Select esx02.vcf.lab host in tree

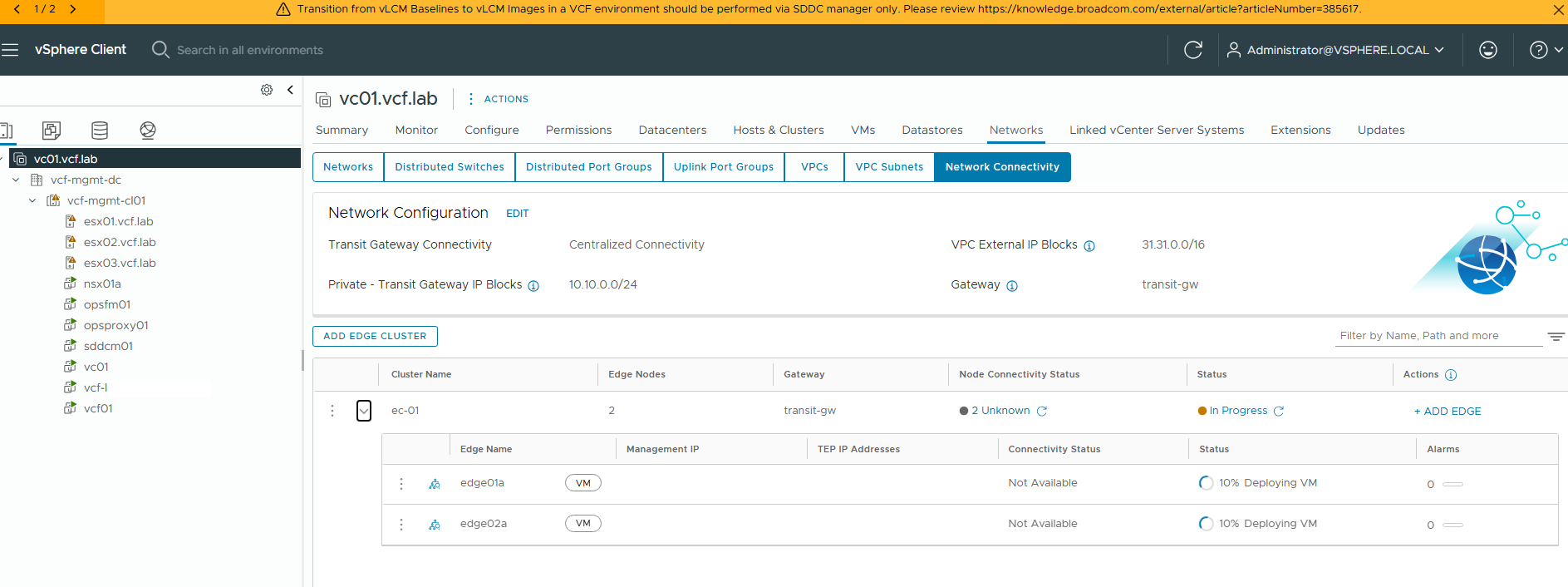coord(120,242)
